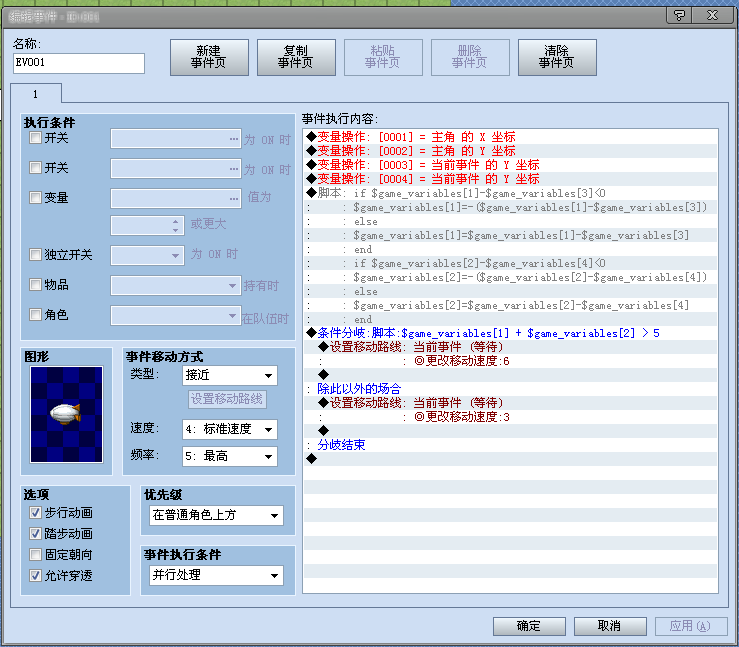This screenshot has height=647, width=739.
Task: Select the 分歧结束 line
Action: pos(510,445)
